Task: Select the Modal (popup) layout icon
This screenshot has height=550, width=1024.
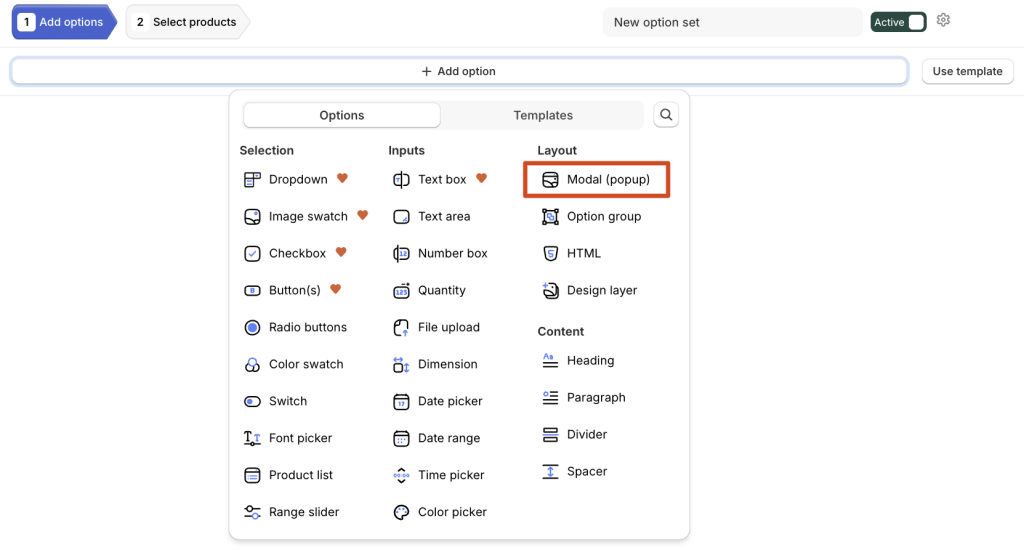Action: click(550, 180)
